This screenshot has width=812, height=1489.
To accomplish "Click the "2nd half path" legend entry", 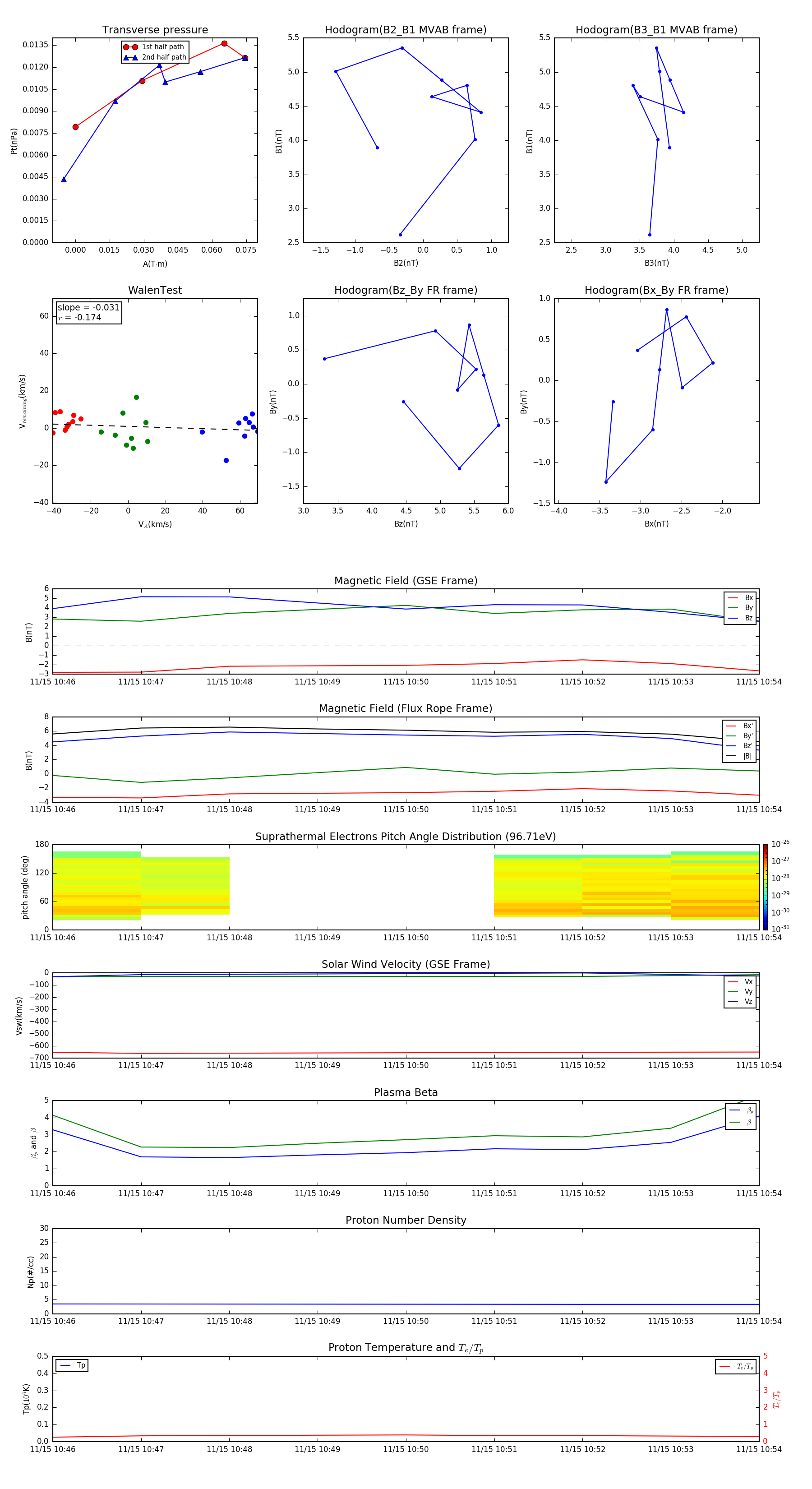I will coord(154,57).
